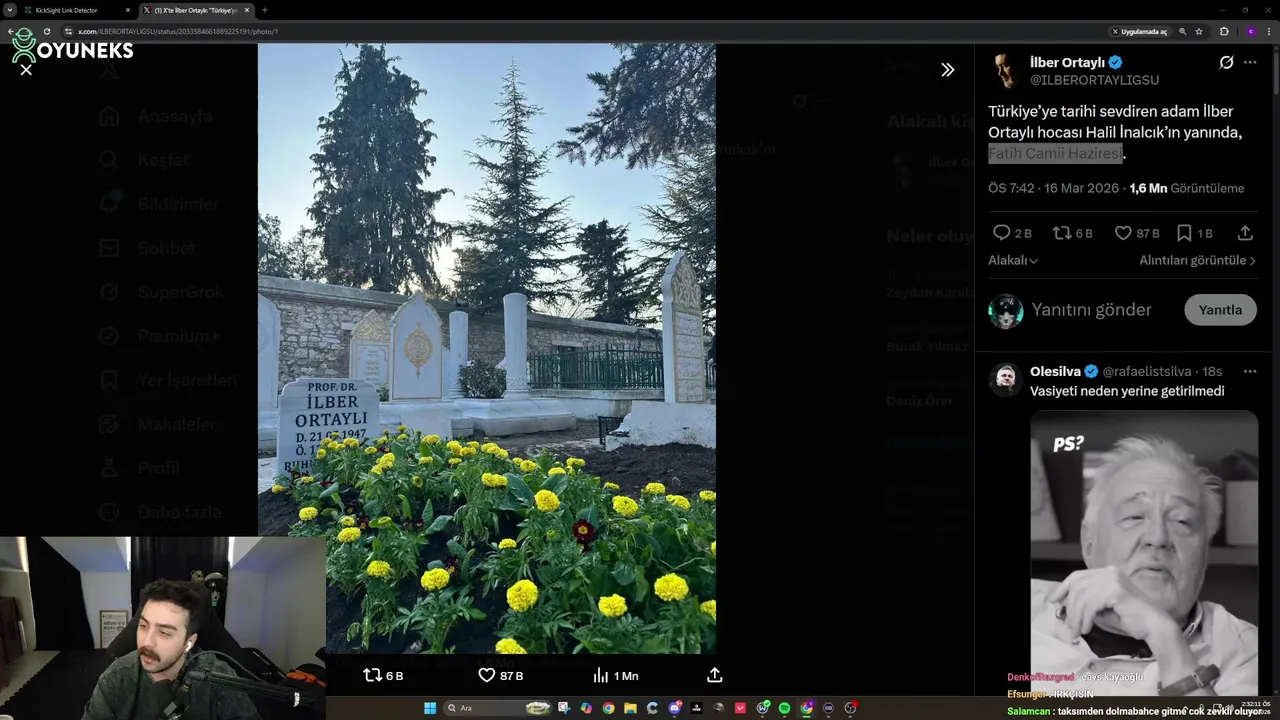Click the site information icon in address bar
1280x720 pixels.
69,31
